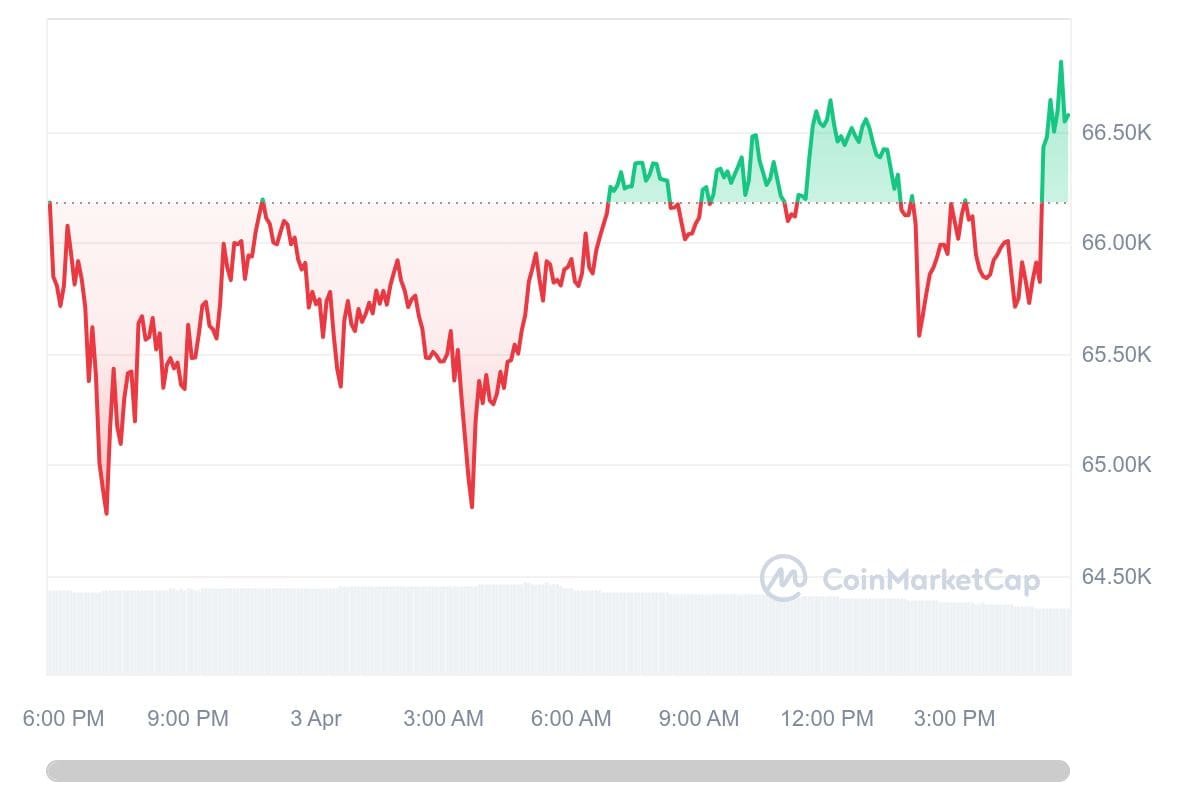Viewport: 1200px width, 800px height.
Task: Click the 3:00 PM time label
Action: tap(954, 718)
